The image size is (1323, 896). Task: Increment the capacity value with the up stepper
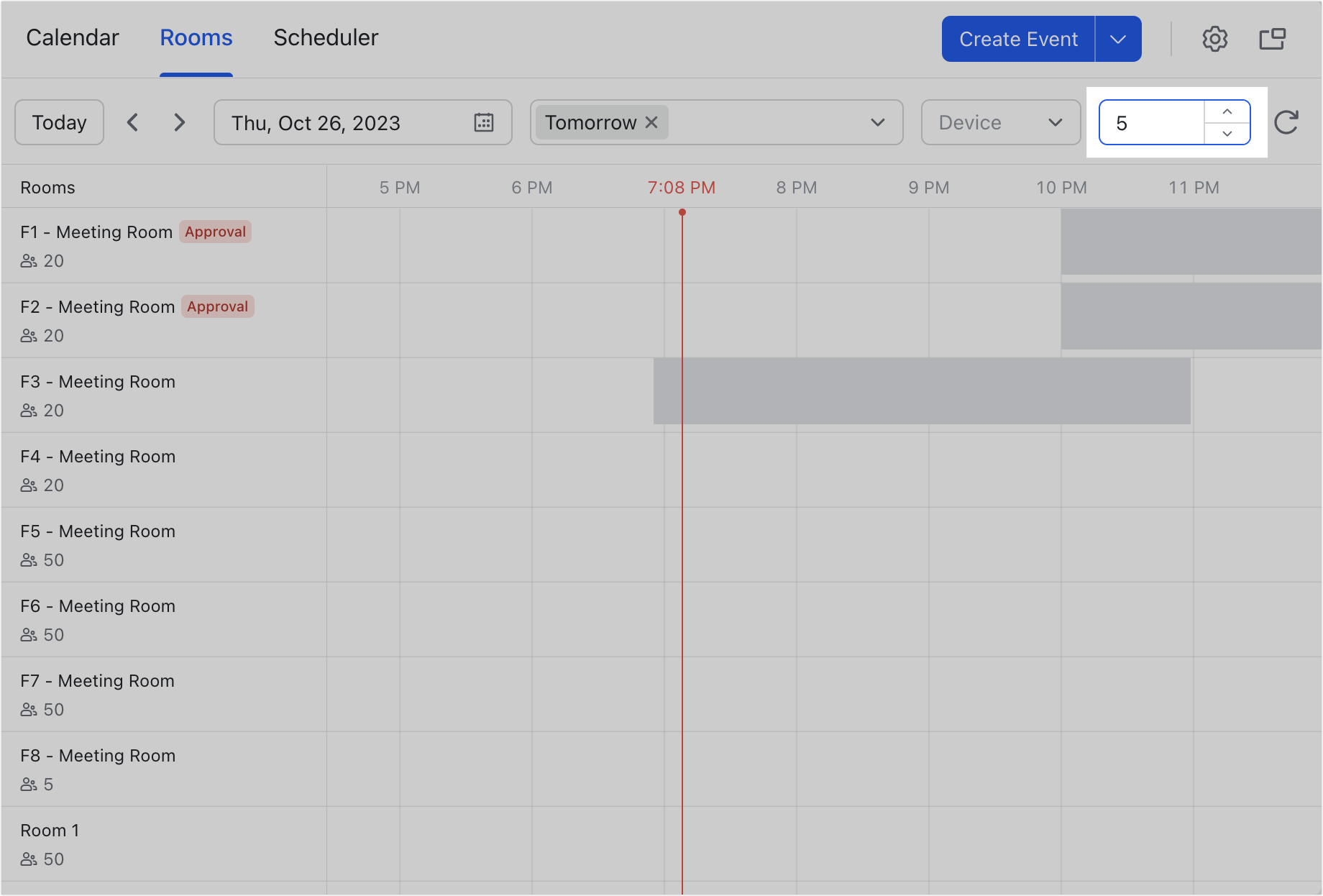tap(1227, 111)
